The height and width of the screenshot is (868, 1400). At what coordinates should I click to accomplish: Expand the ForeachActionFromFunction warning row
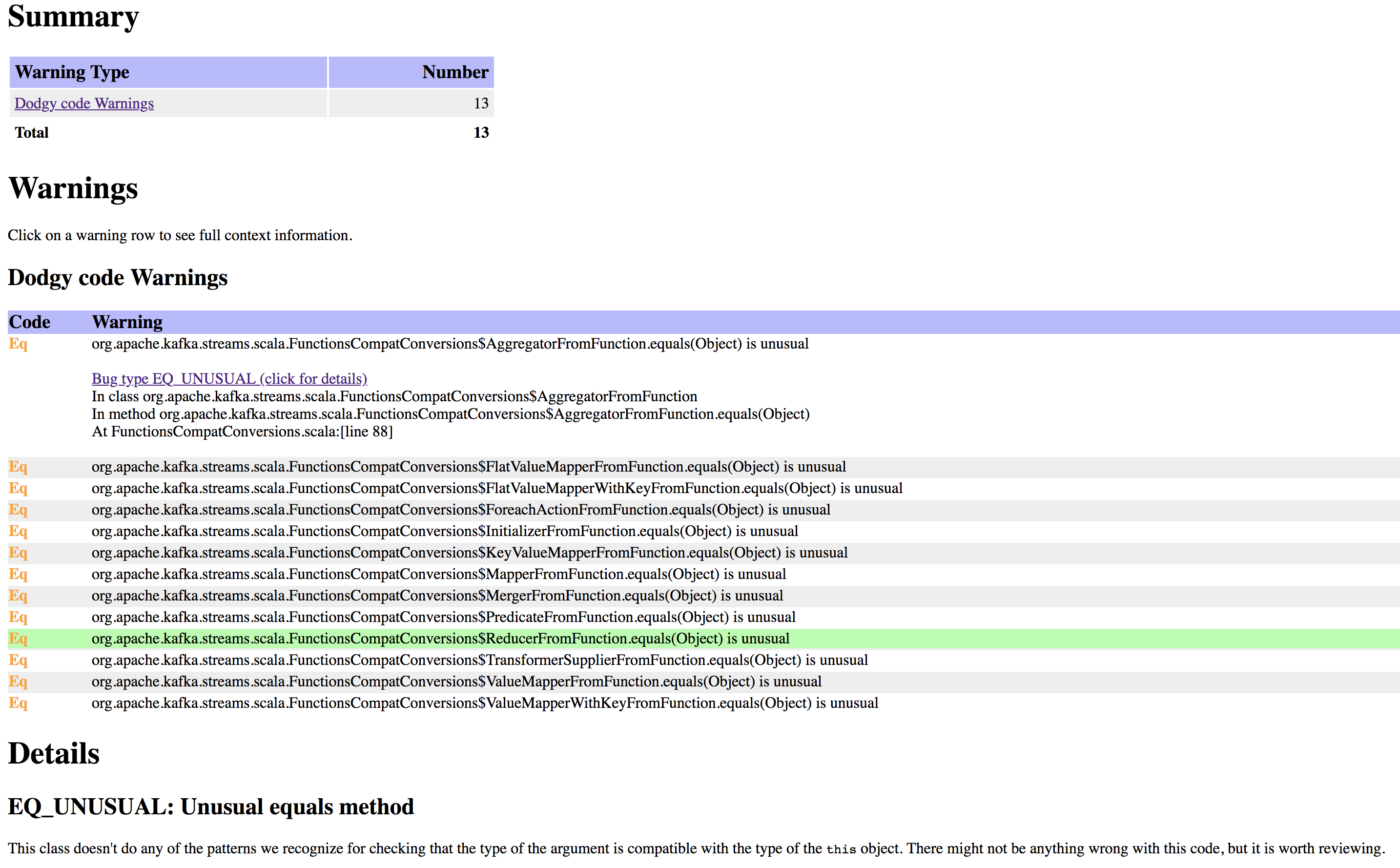(460, 510)
